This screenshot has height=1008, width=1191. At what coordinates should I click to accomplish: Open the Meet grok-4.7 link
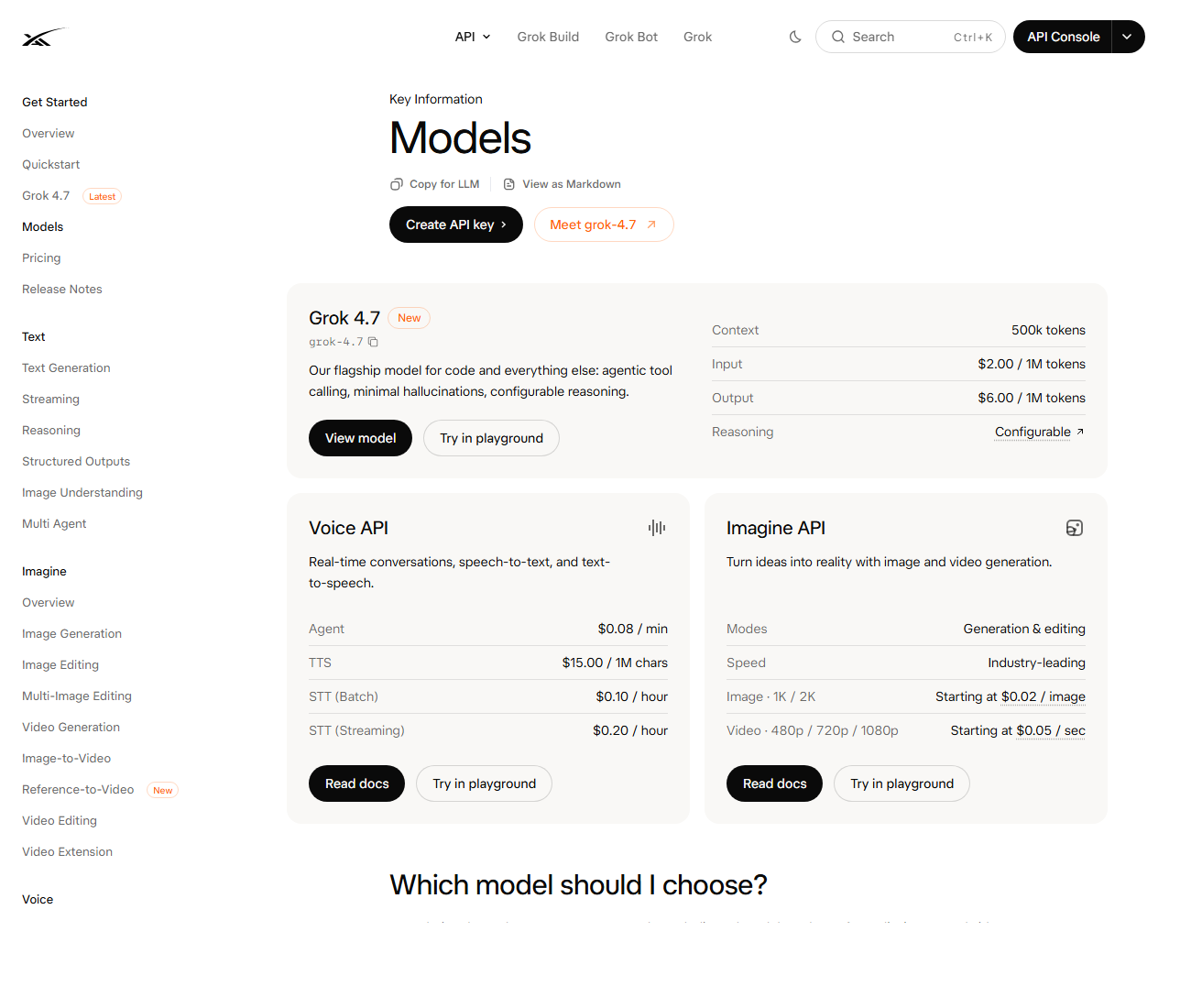pyautogui.click(x=604, y=225)
